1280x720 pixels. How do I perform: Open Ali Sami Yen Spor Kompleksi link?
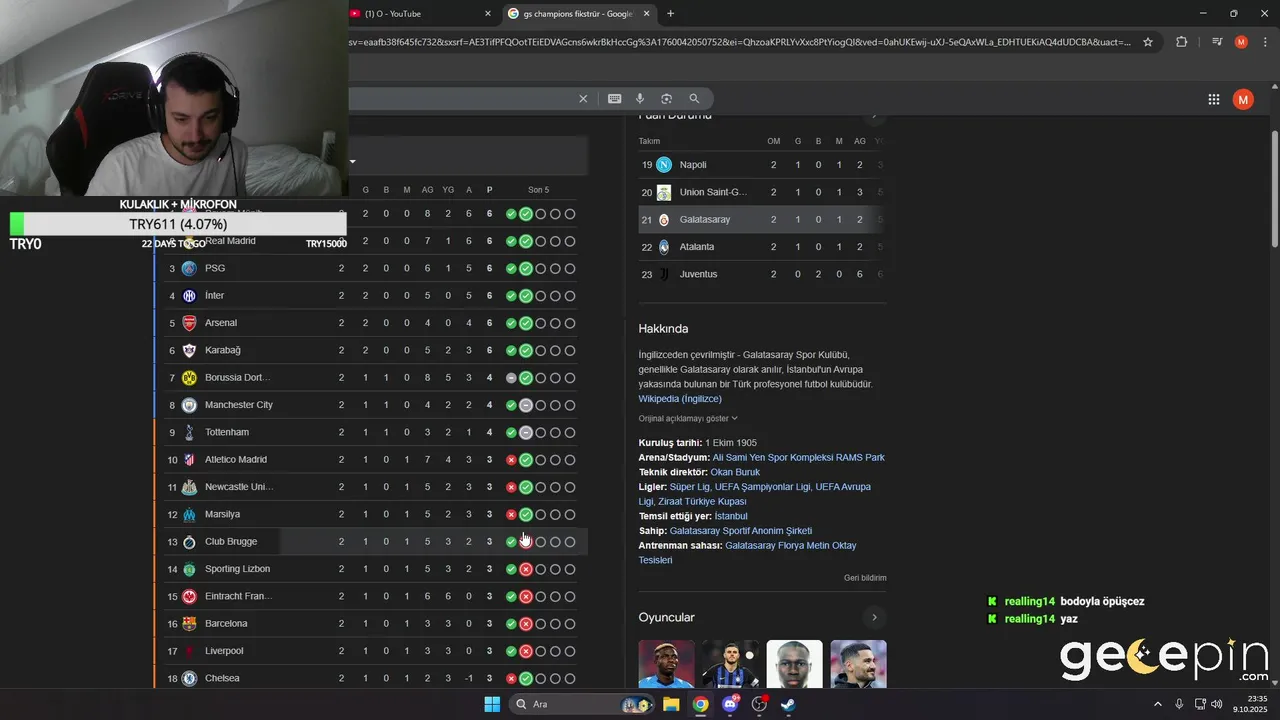click(798, 458)
